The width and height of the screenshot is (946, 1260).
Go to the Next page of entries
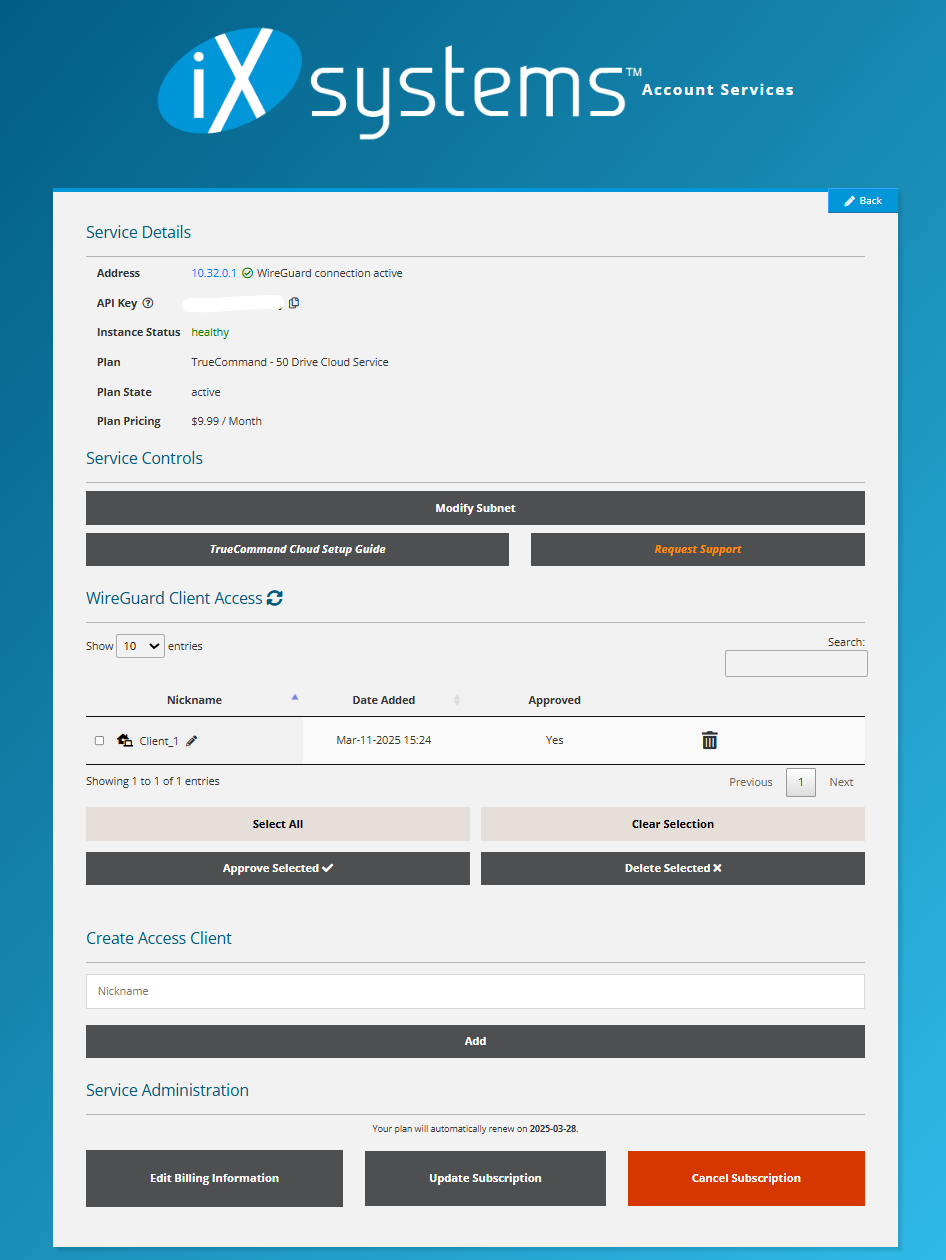pos(840,781)
